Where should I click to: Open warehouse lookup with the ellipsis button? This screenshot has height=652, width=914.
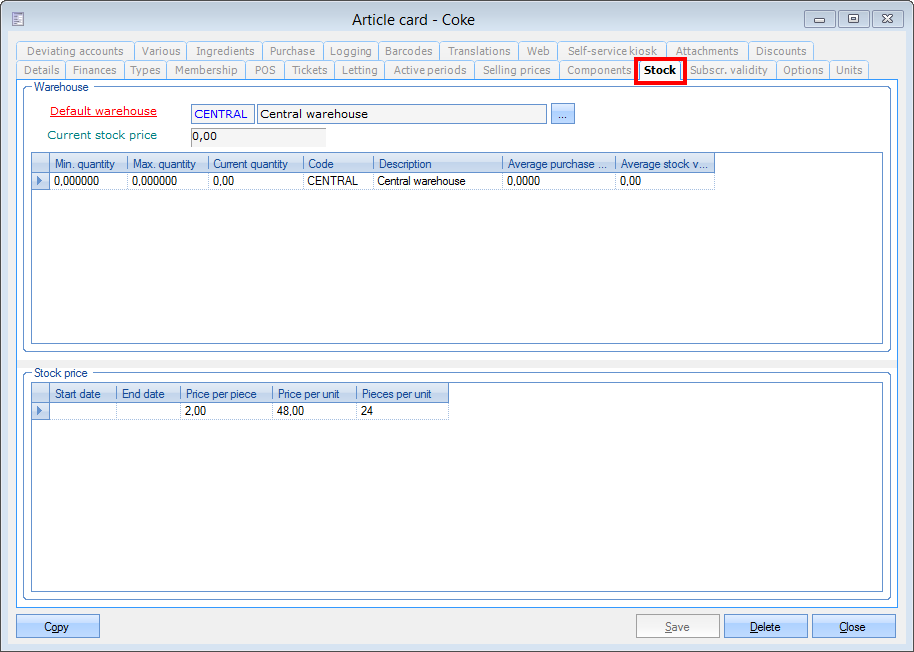pyautogui.click(x=562, y=114)
